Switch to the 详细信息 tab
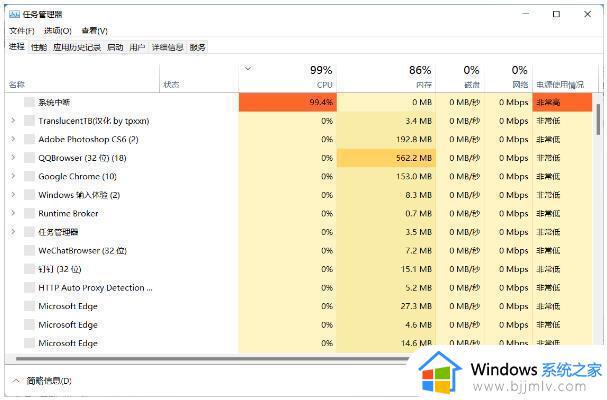Viewport: 607px width, 400px height. point(168,47)
